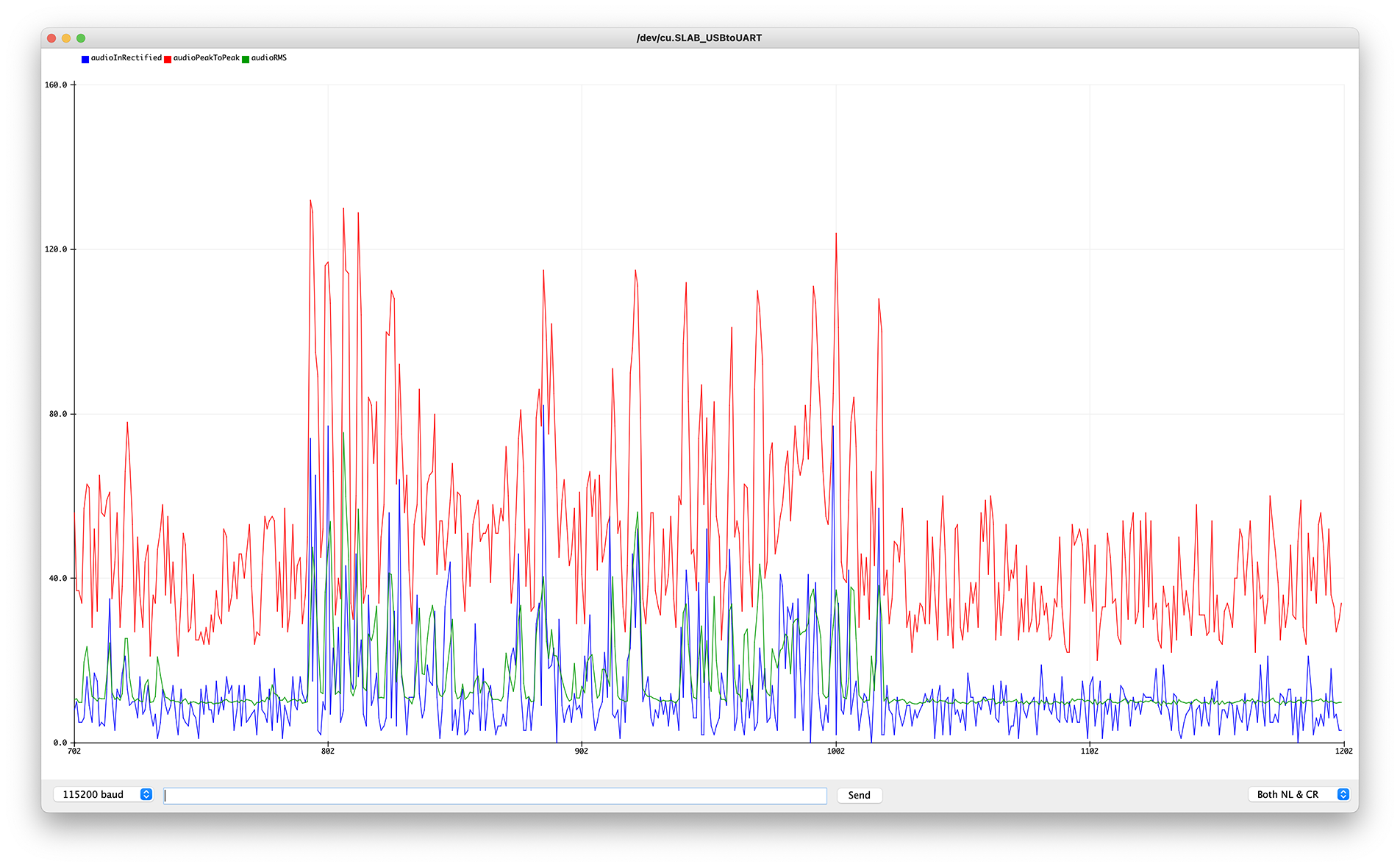Click the /dev/cu.SLAB_USBtoUART window title
Viewport: 1400px width, 867px height.
tap(699, 38)
